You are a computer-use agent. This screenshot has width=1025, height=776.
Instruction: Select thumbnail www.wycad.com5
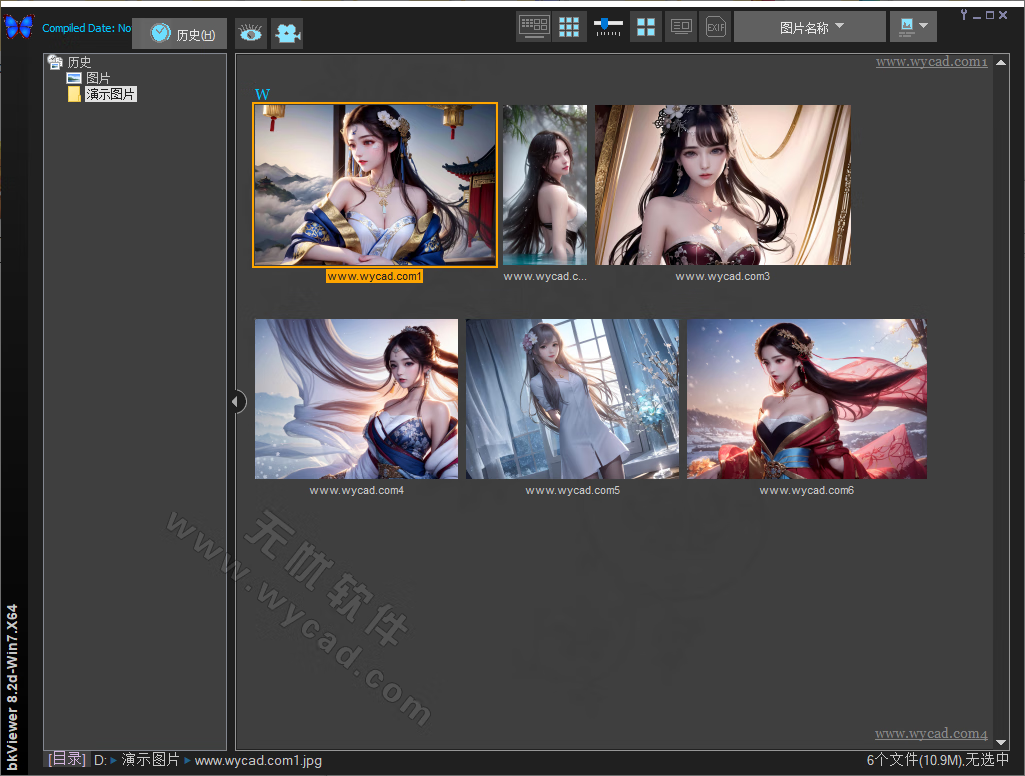tap(572, 398)
